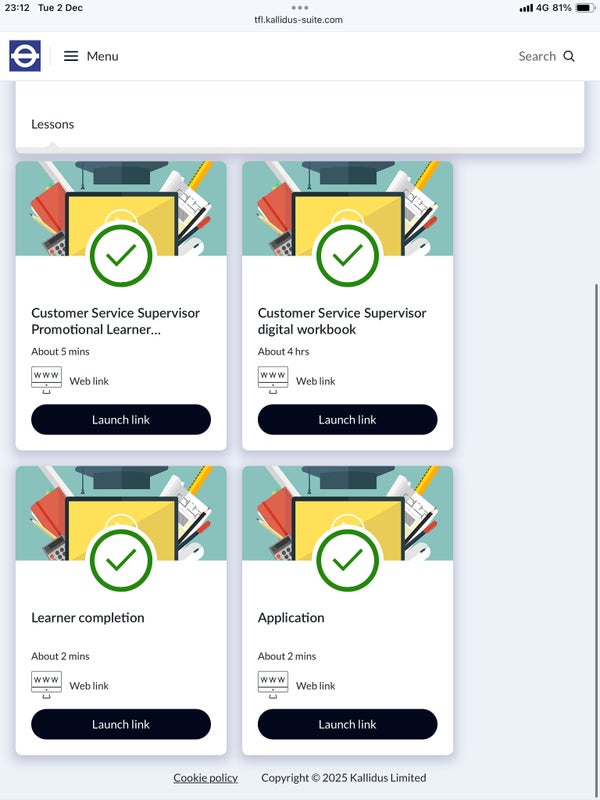Click green checkmark on Application lesson

tap(347, 560)
